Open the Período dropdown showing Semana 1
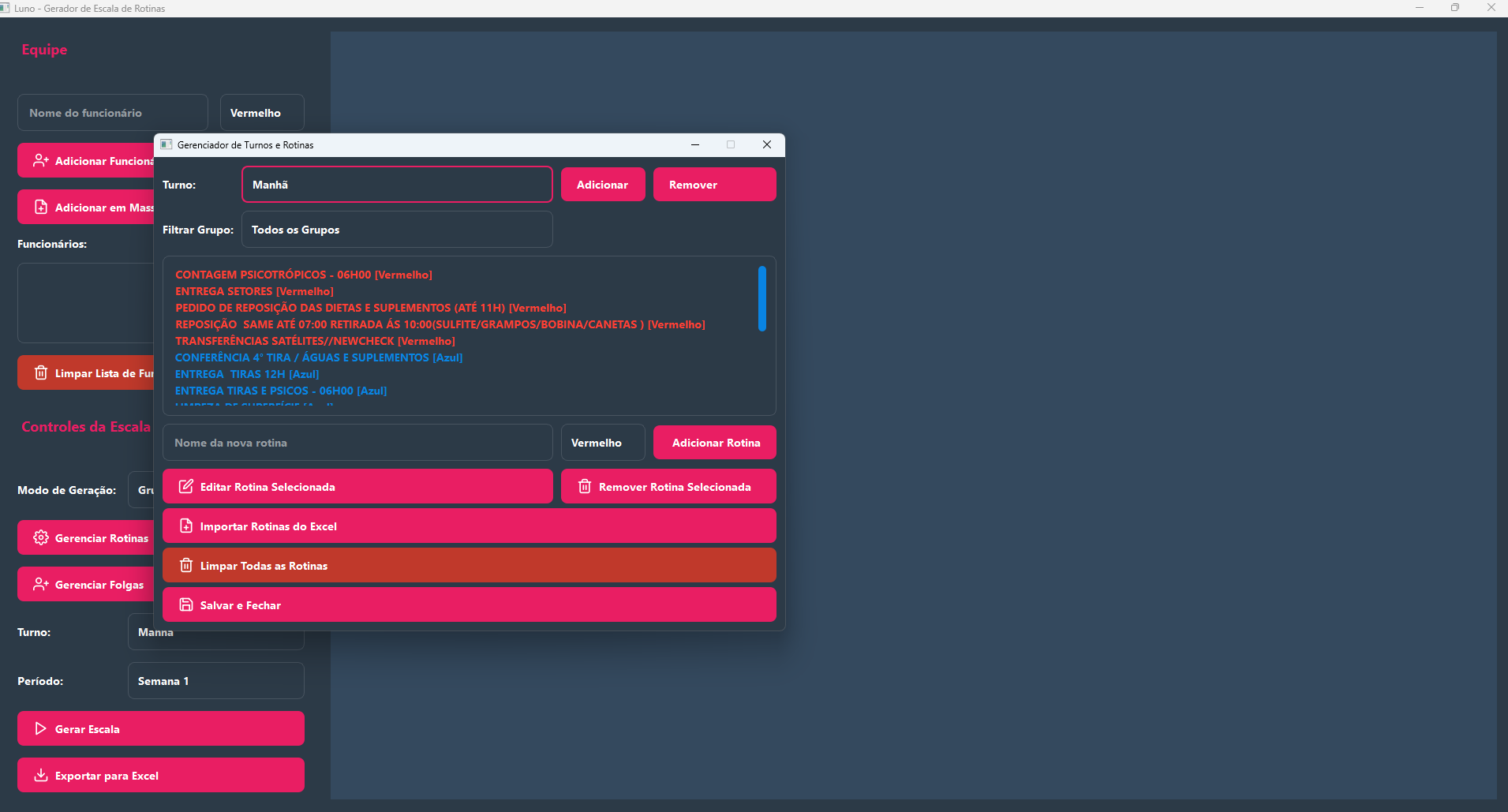The image size is (1508, 812). [x=215, y=680]
